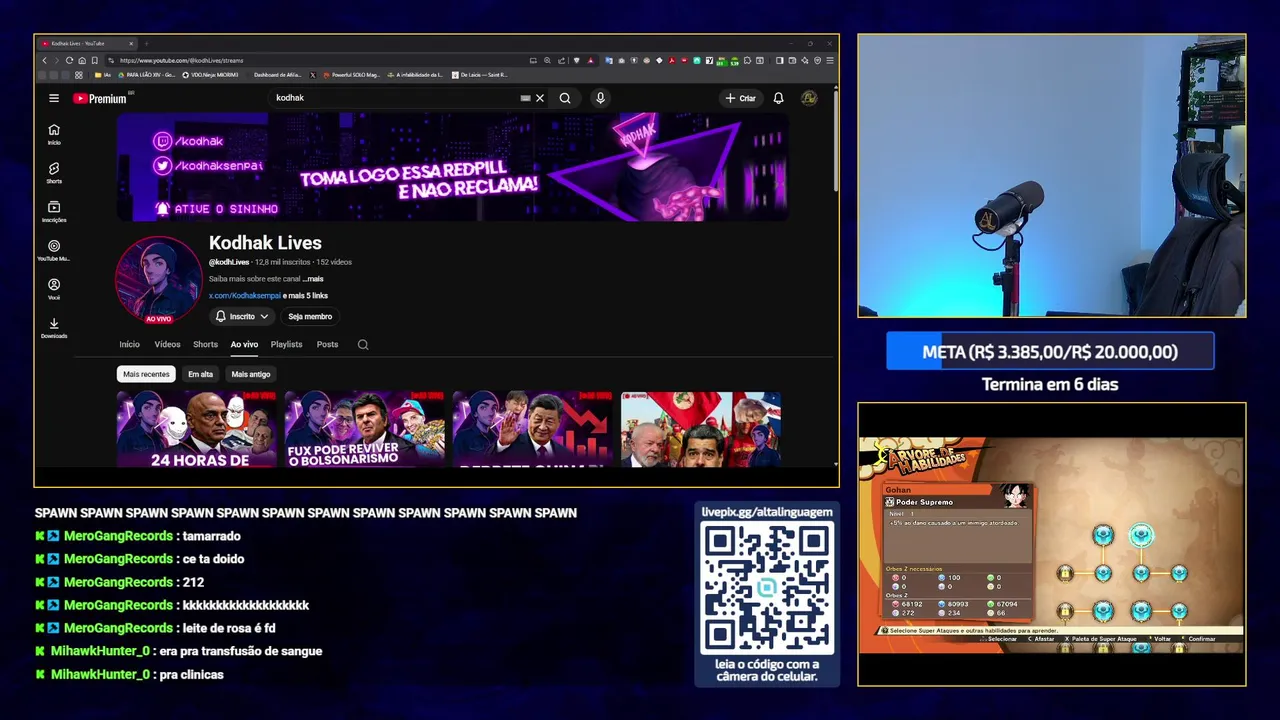Go to YouTube Premium home logo
1280x720 pixels.
pos(100,98)
